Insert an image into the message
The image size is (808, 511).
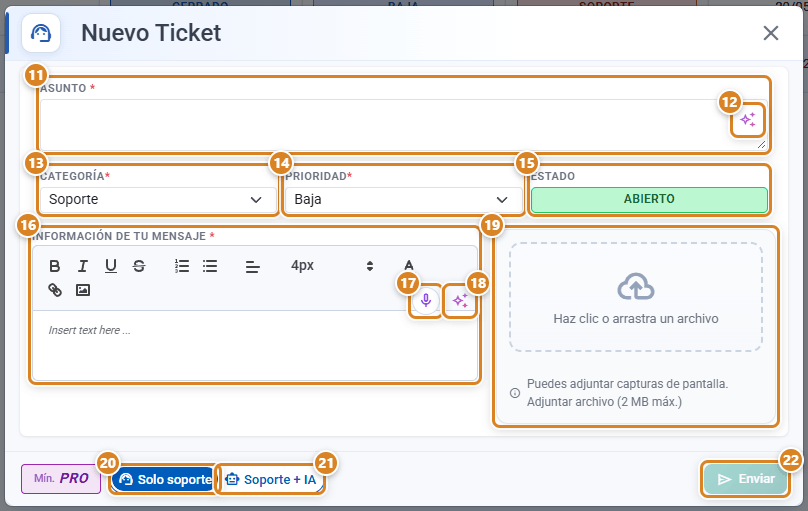click(82, 290)
